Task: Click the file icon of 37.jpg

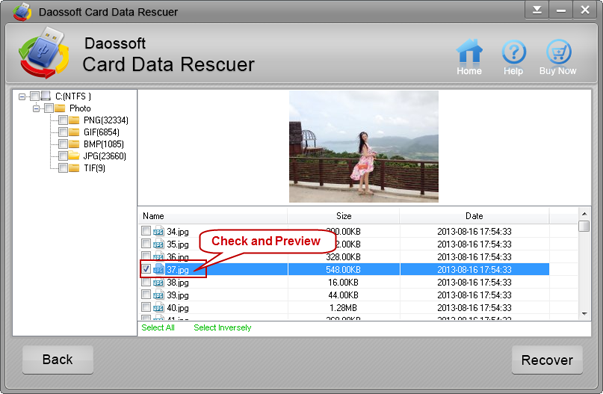Action: [158, 269]
